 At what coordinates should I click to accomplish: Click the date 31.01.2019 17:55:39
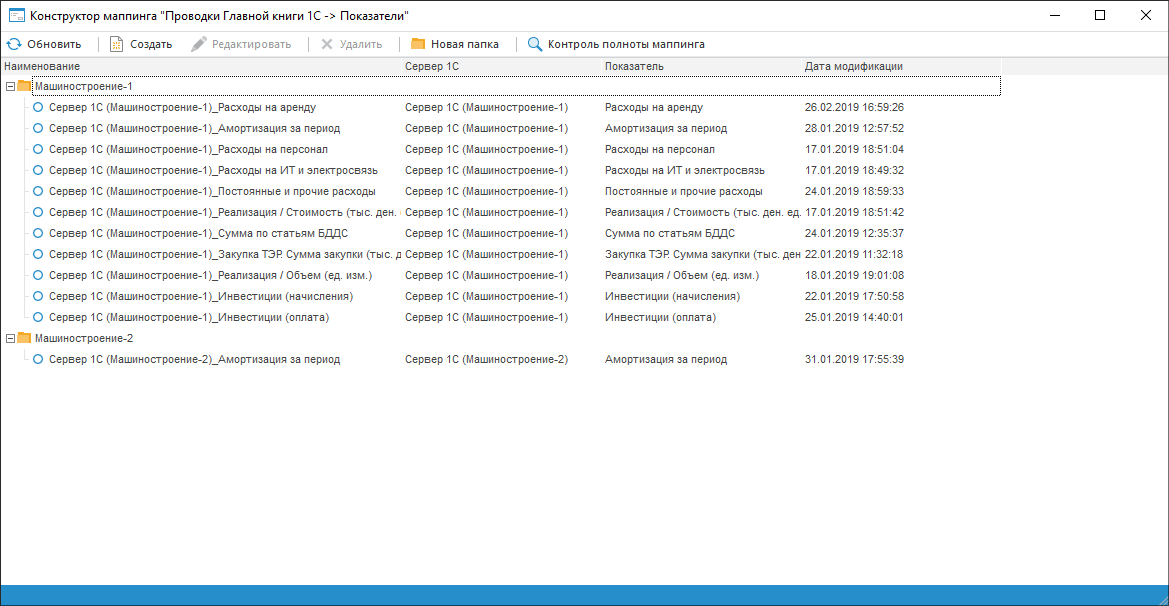tap(854, 359)
